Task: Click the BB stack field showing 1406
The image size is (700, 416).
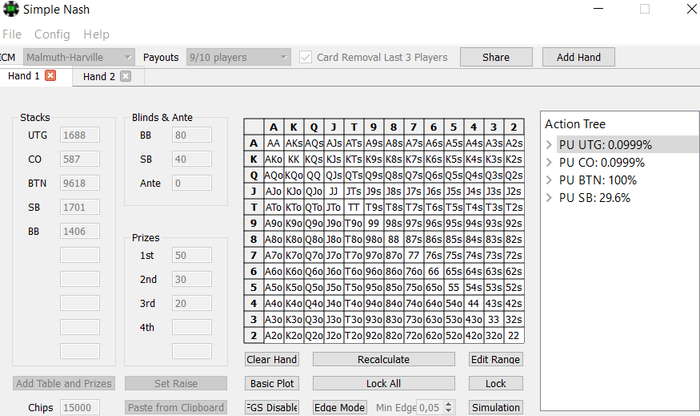Action: pos(80,231)
